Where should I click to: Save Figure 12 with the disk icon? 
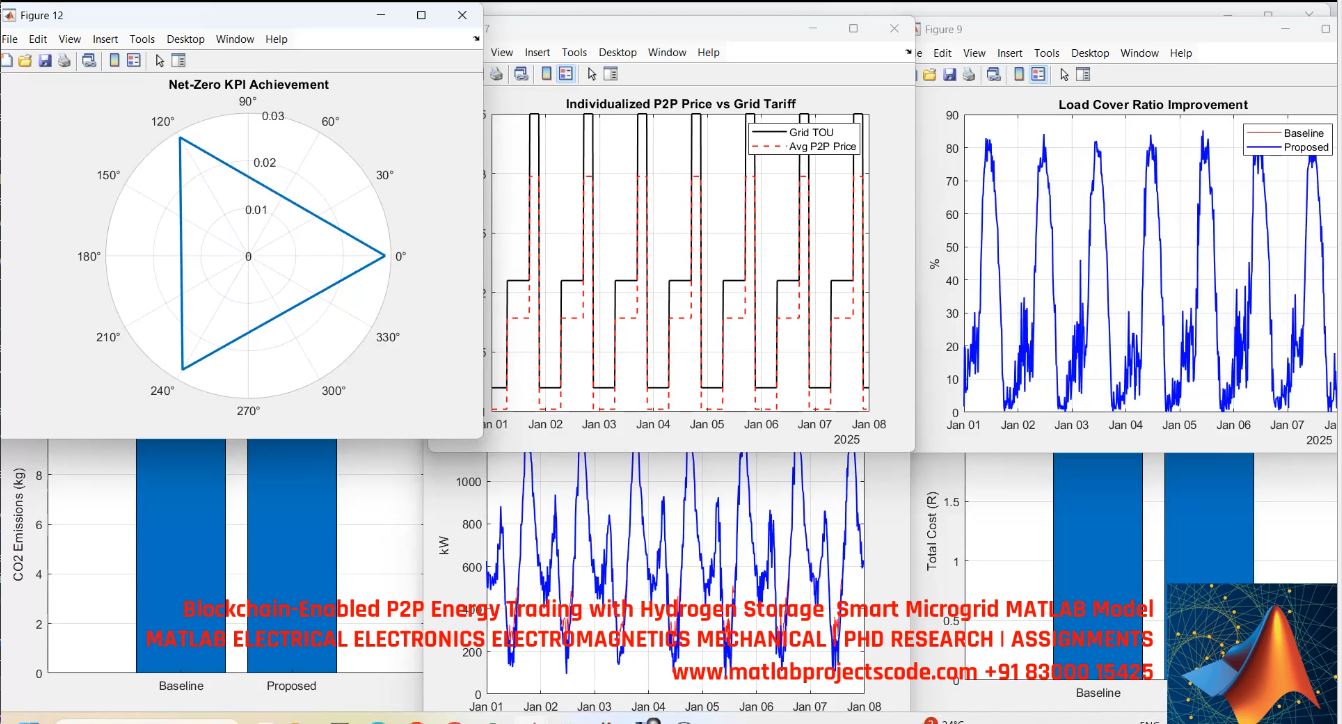coord(45,60)
